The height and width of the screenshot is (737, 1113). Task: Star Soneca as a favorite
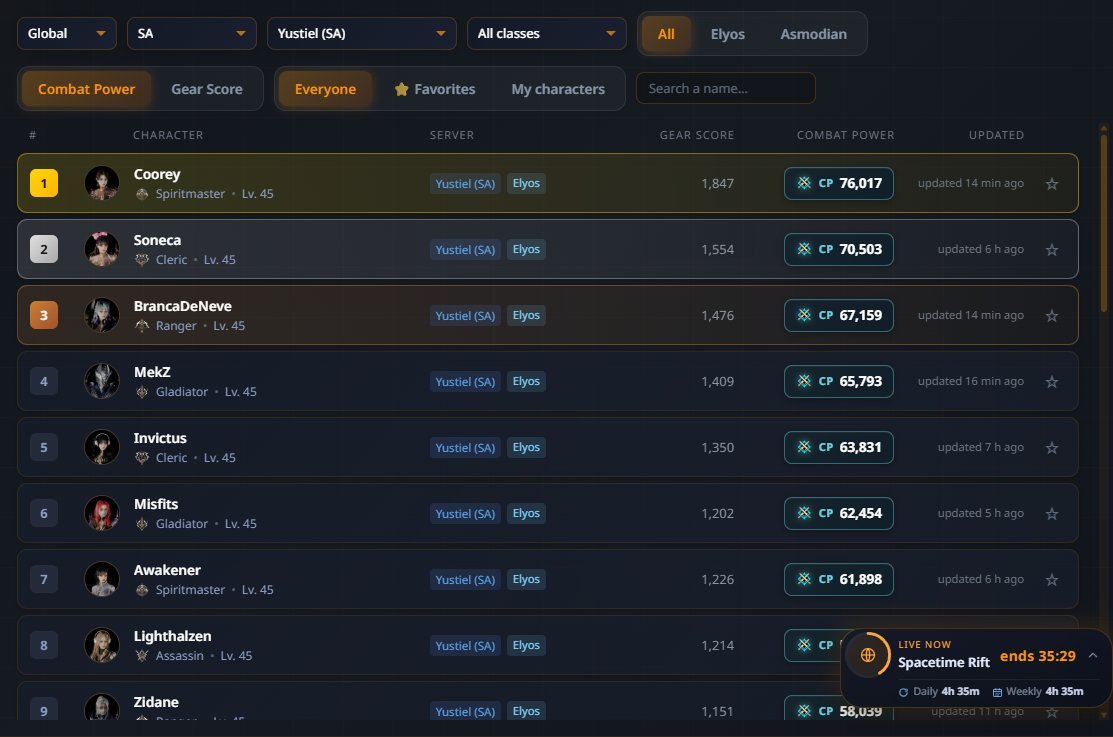(1052, 250)
